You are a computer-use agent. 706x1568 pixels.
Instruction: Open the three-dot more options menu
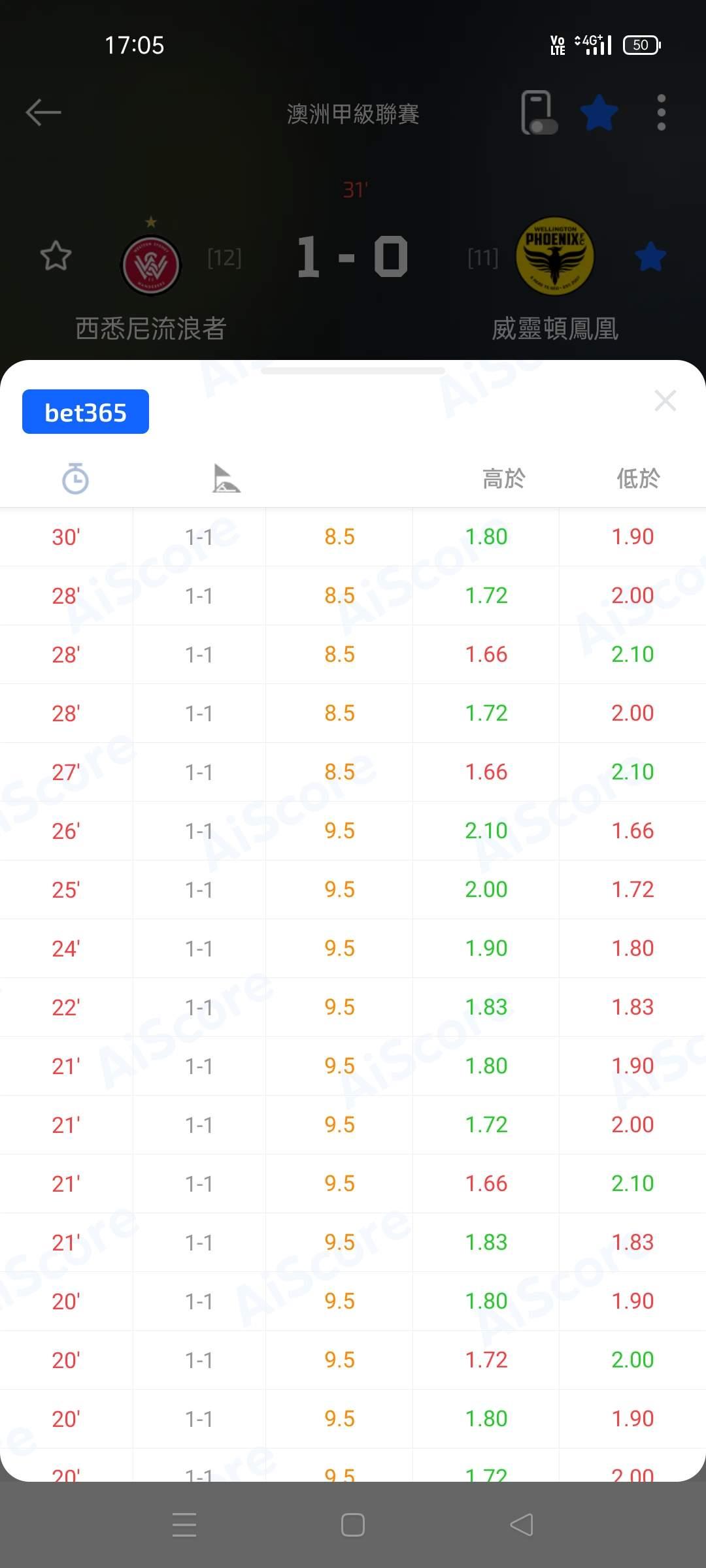click(x=661, y=112)
